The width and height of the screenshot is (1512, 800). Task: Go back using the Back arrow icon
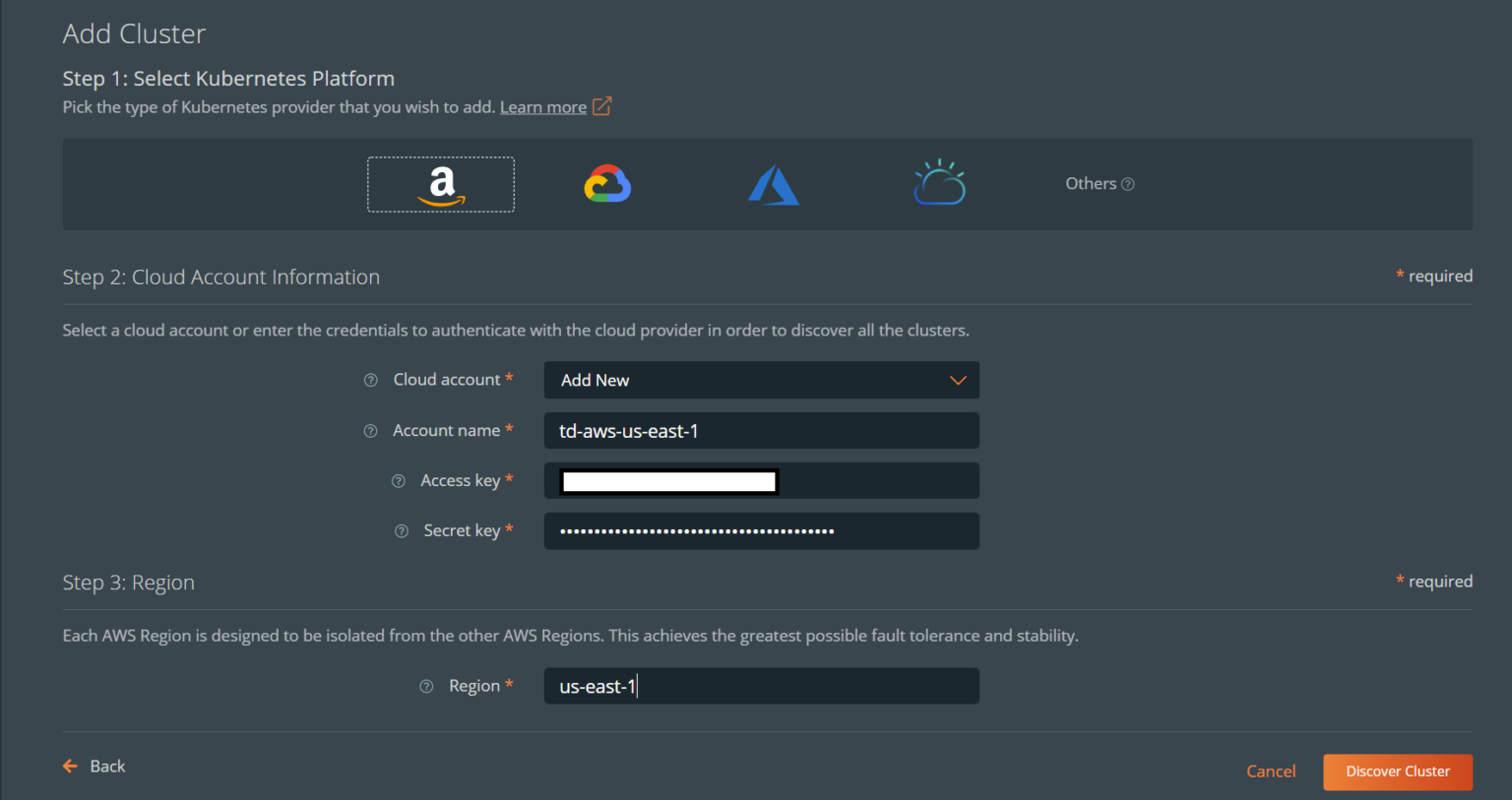(x=70, y=766)
